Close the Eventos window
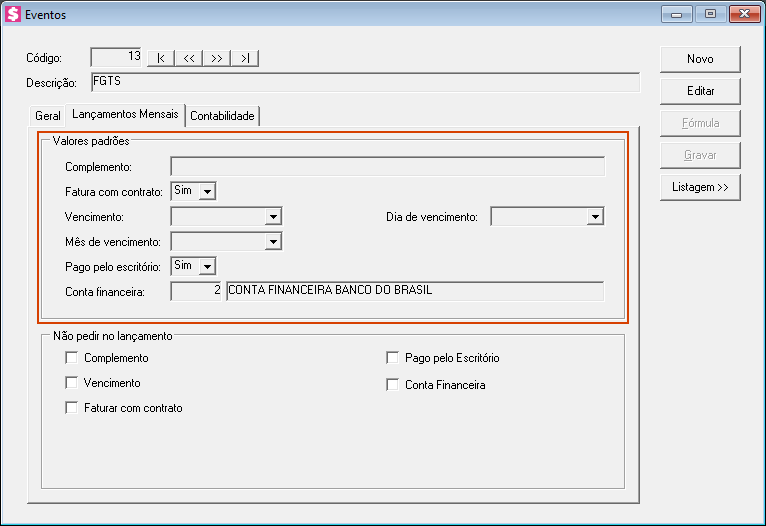This screenshot has height=526, width=766. [x=744, y=14]
